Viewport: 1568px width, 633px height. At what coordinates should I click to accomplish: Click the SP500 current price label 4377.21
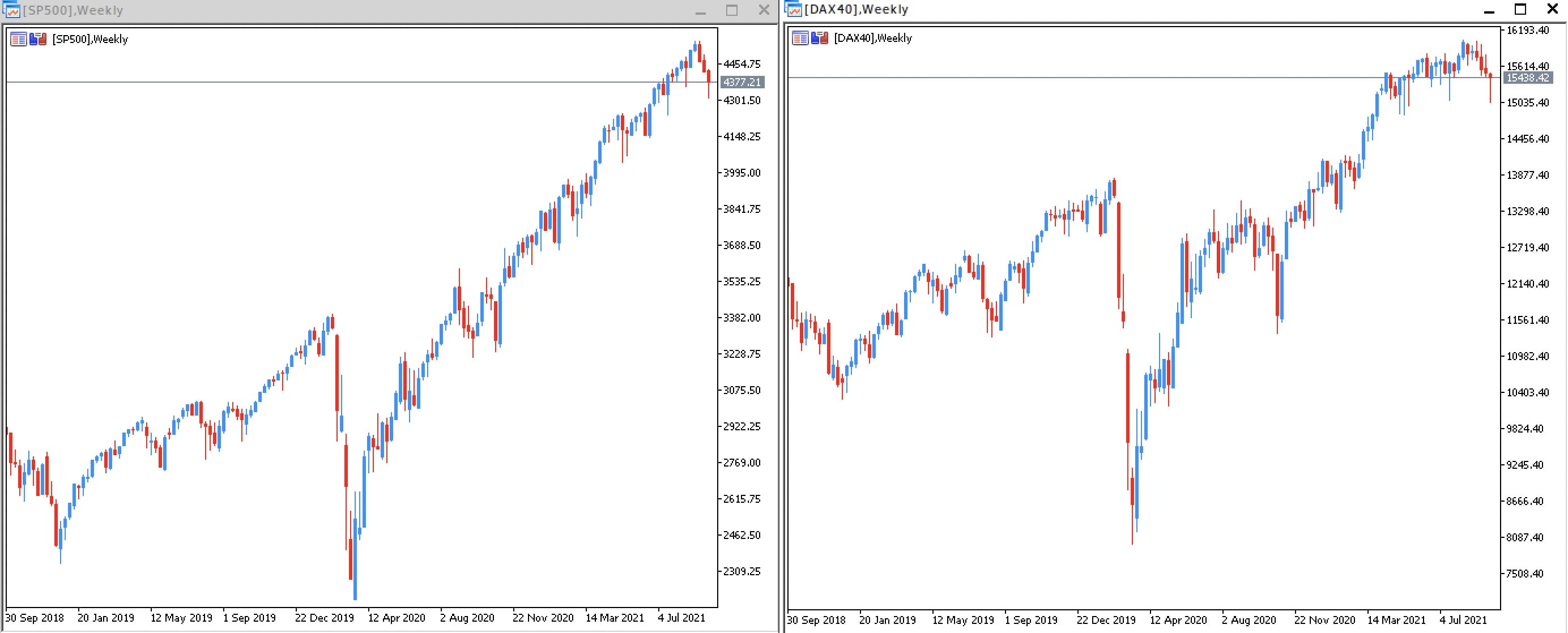pyautogui.click(x=742, y=82)
